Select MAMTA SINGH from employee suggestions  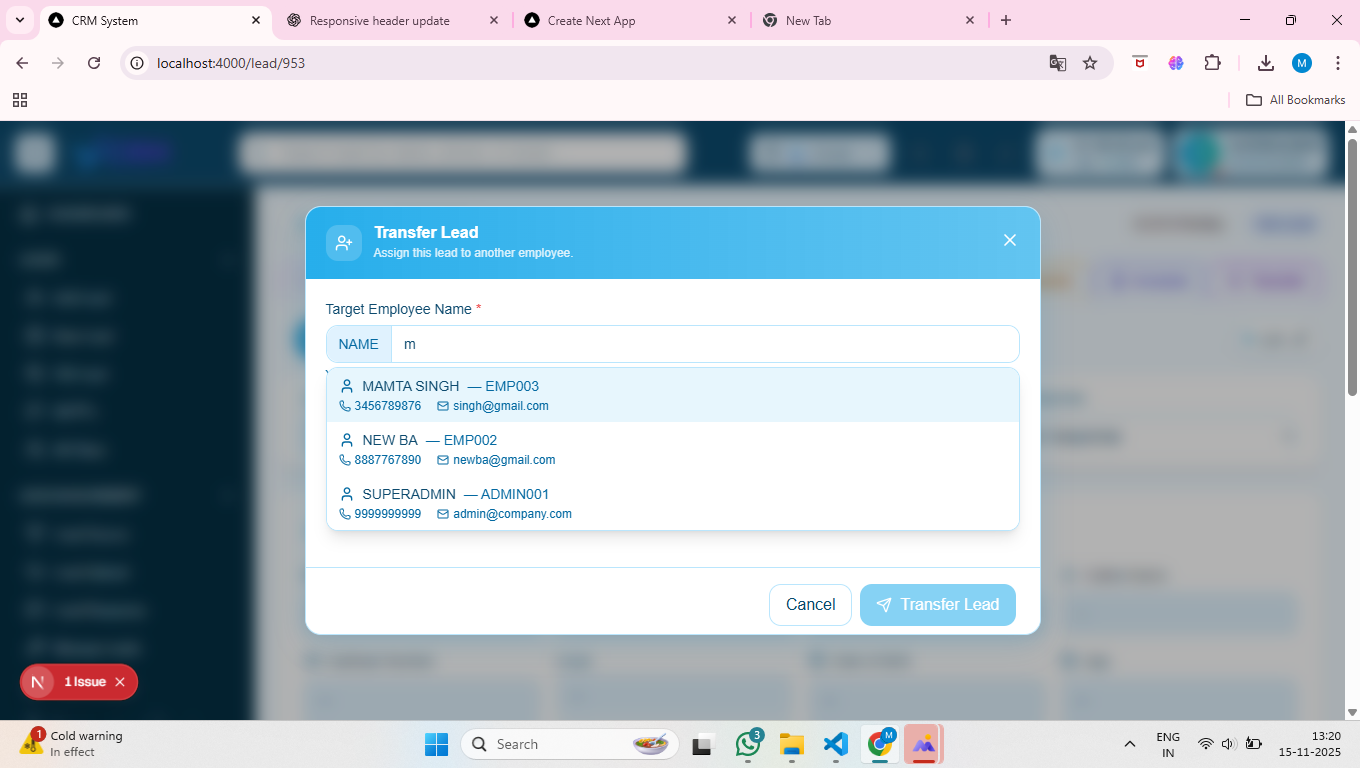point(672,395)
